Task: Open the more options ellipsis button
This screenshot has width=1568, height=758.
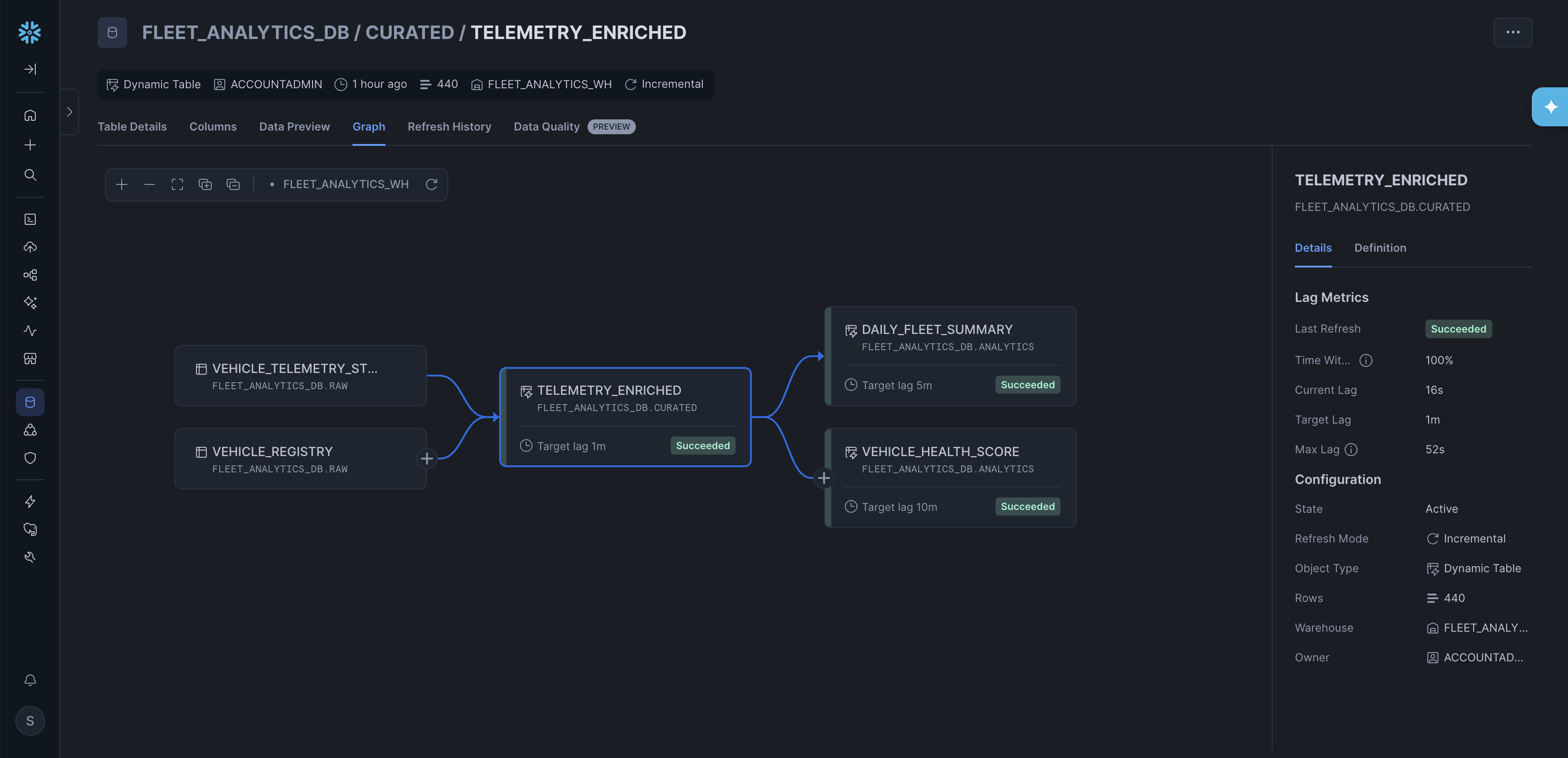Action: [1513, 32]
